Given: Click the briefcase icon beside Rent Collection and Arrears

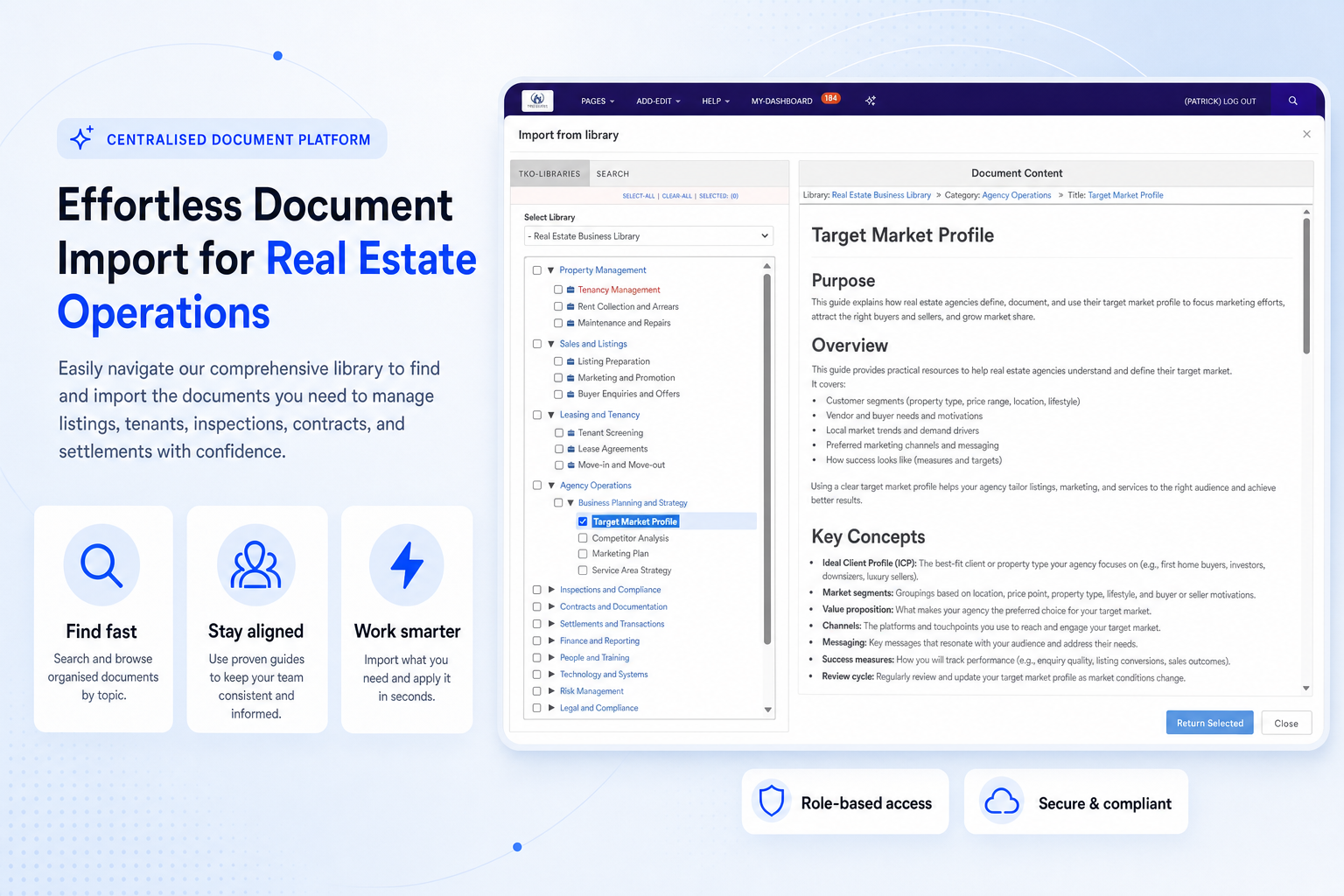Looking at the screenshot, I should (x=570, y=306).
